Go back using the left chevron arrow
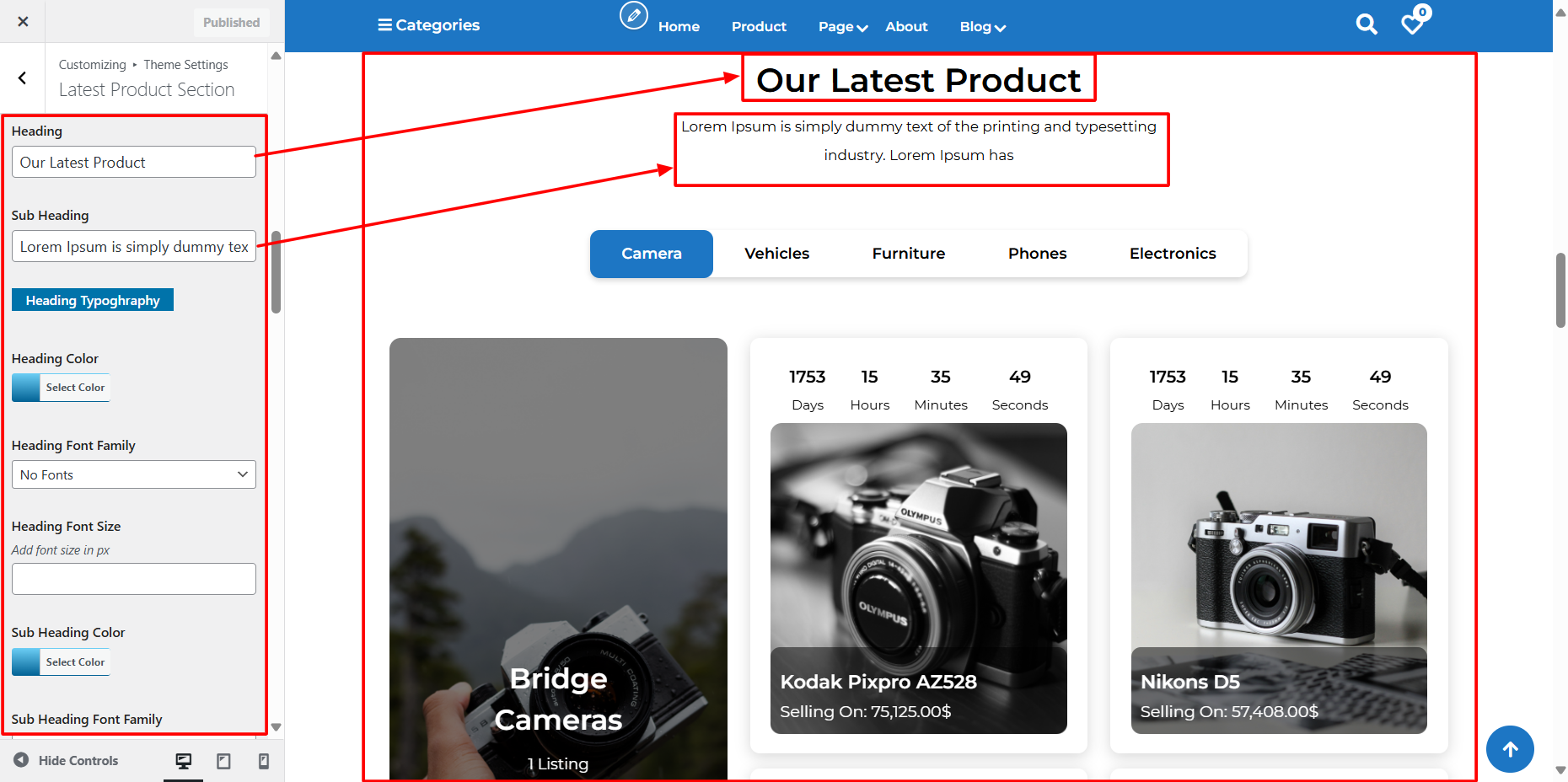The image size is (1568, 782). coord(23,78)
